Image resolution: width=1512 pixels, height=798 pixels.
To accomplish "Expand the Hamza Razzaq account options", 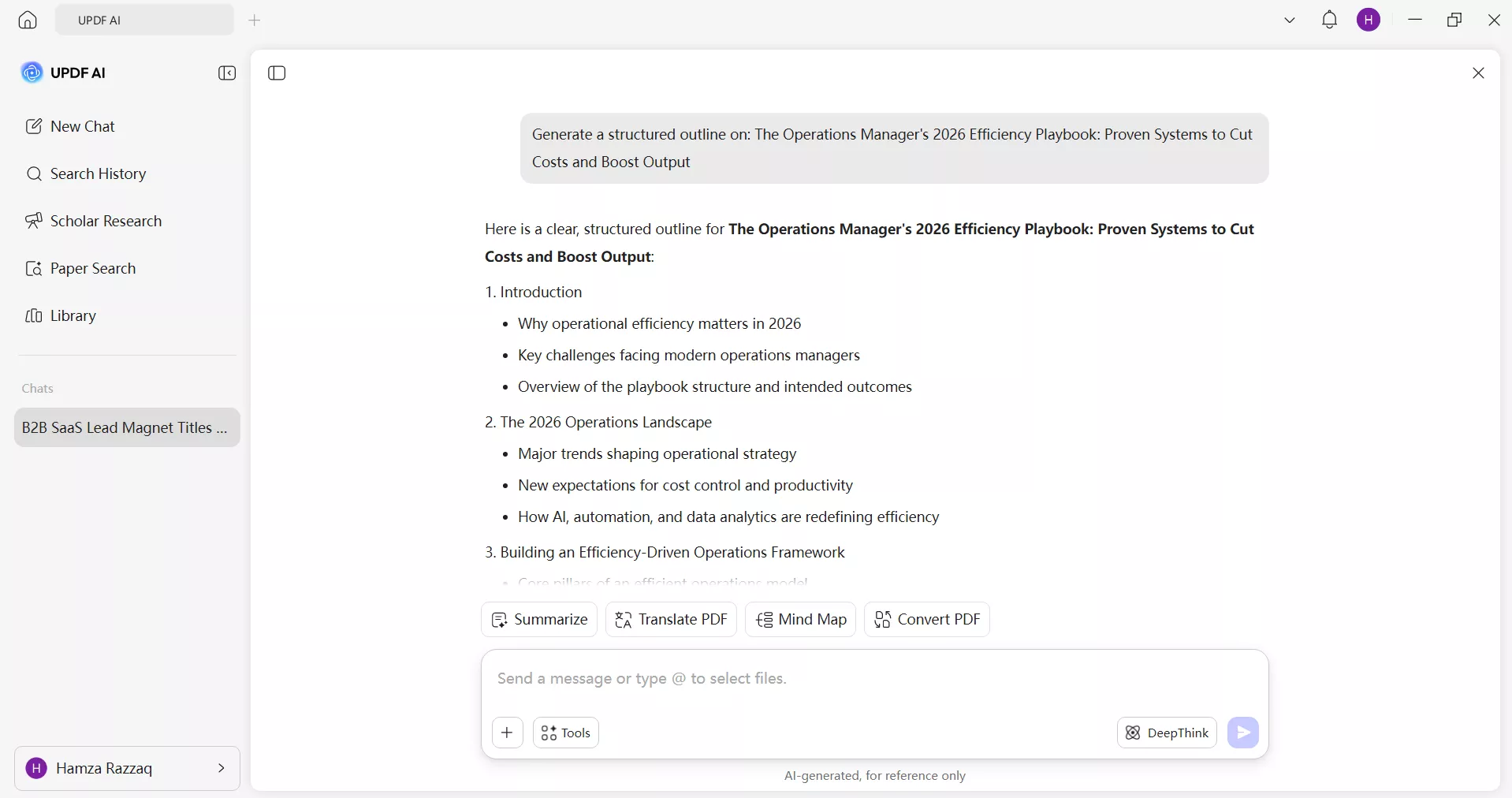I will (x=222, y=768).
